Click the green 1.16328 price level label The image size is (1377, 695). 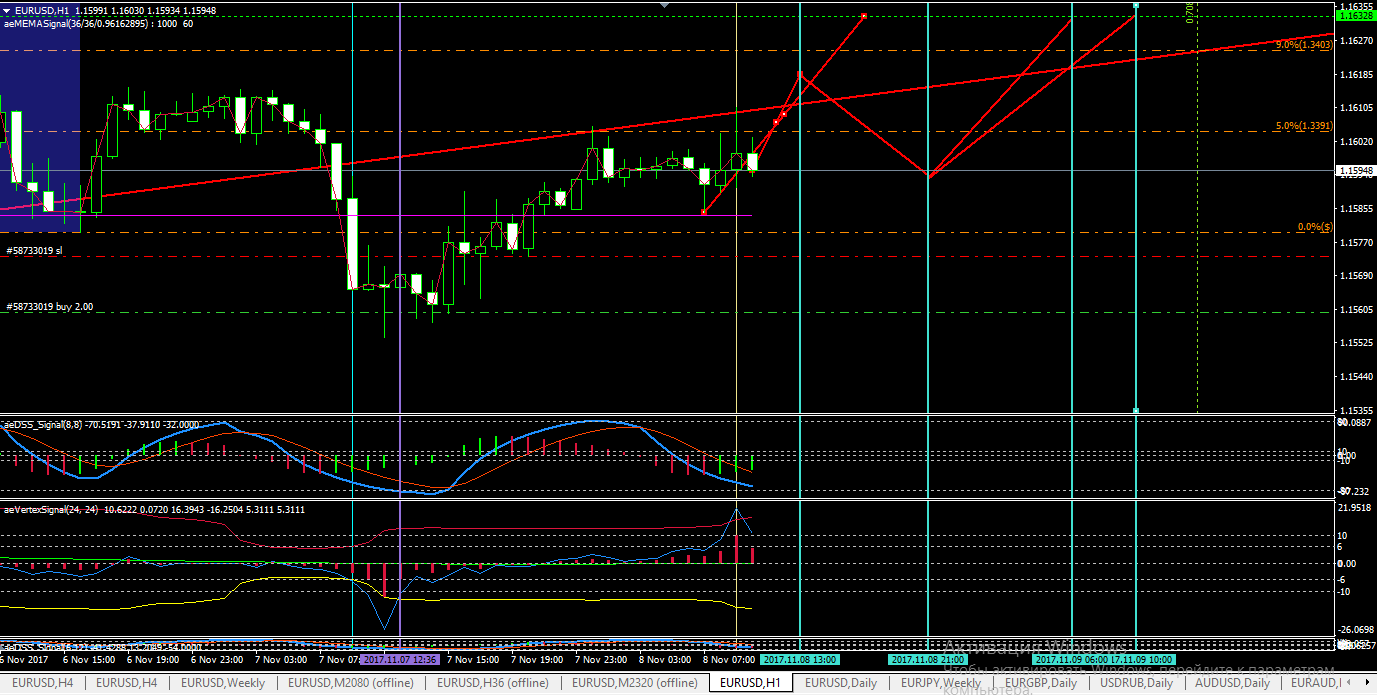tap(1355, 16)
